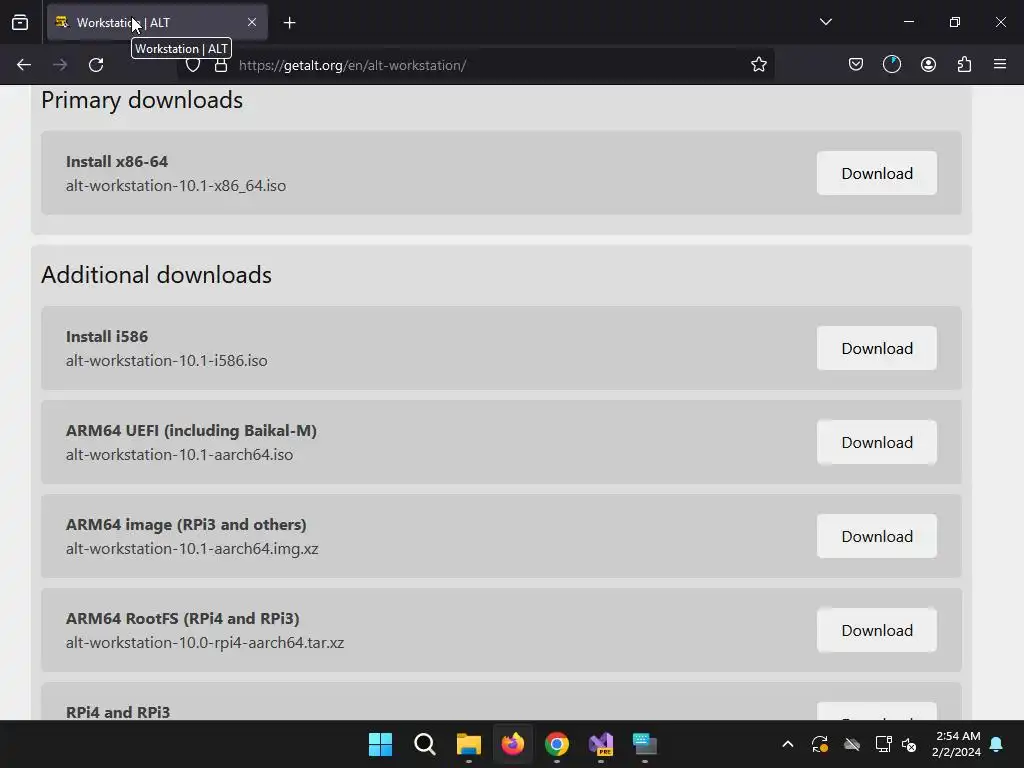Download Install x86-64 ISO
The height and width of the screenshot is (768, 1024).
(x=876, y=173)
